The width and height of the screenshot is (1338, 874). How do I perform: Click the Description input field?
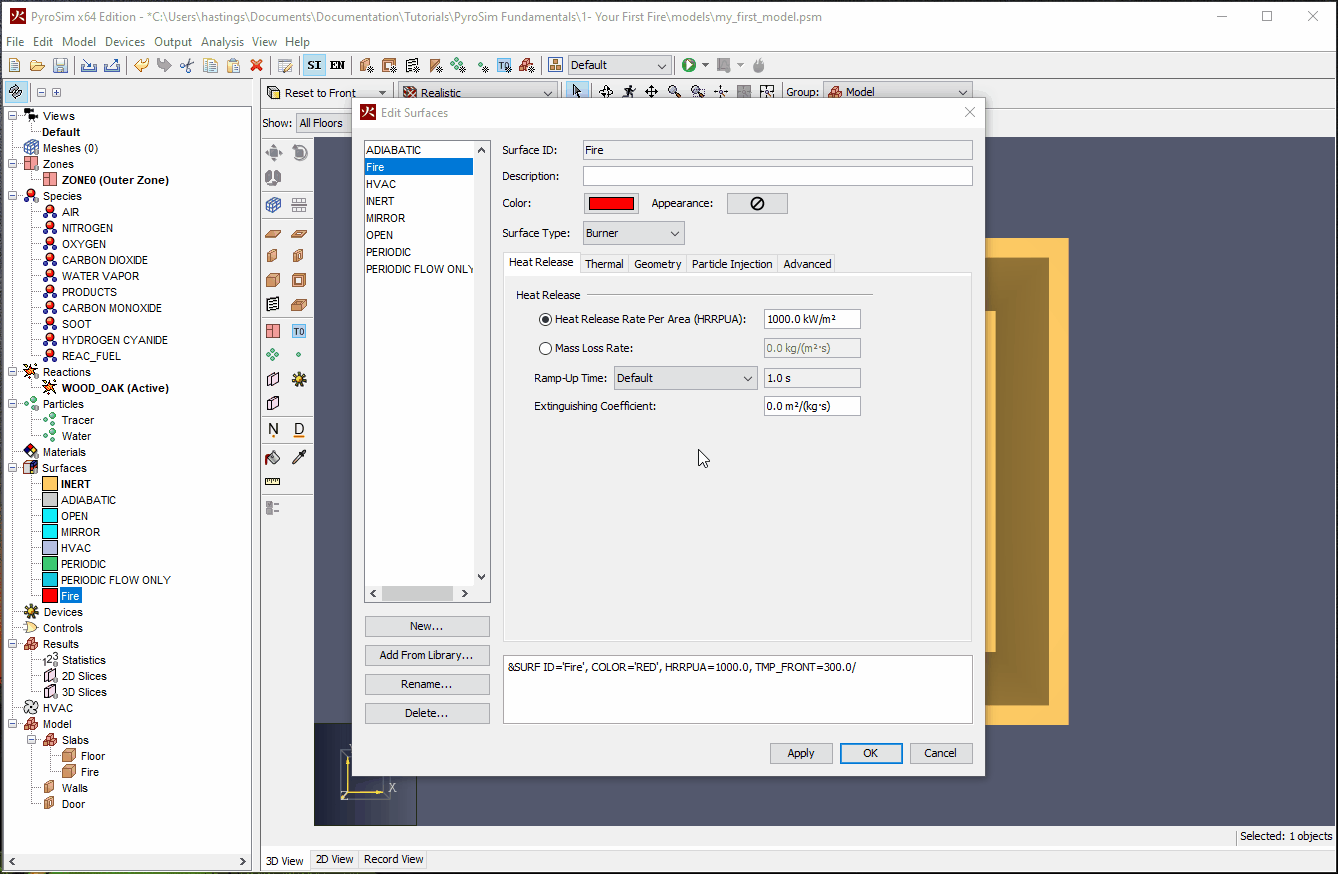pyautogui.click(x=778, y=176)
